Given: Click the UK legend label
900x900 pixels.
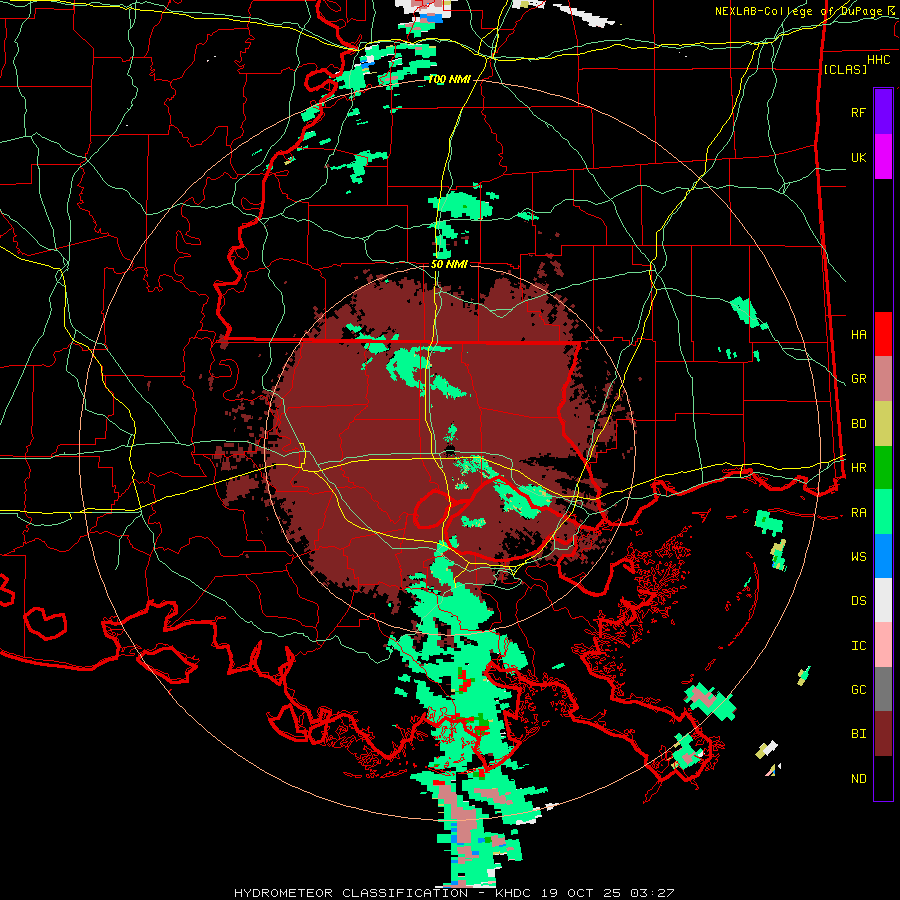Looking at the screenshot, I should pos(858,157).
